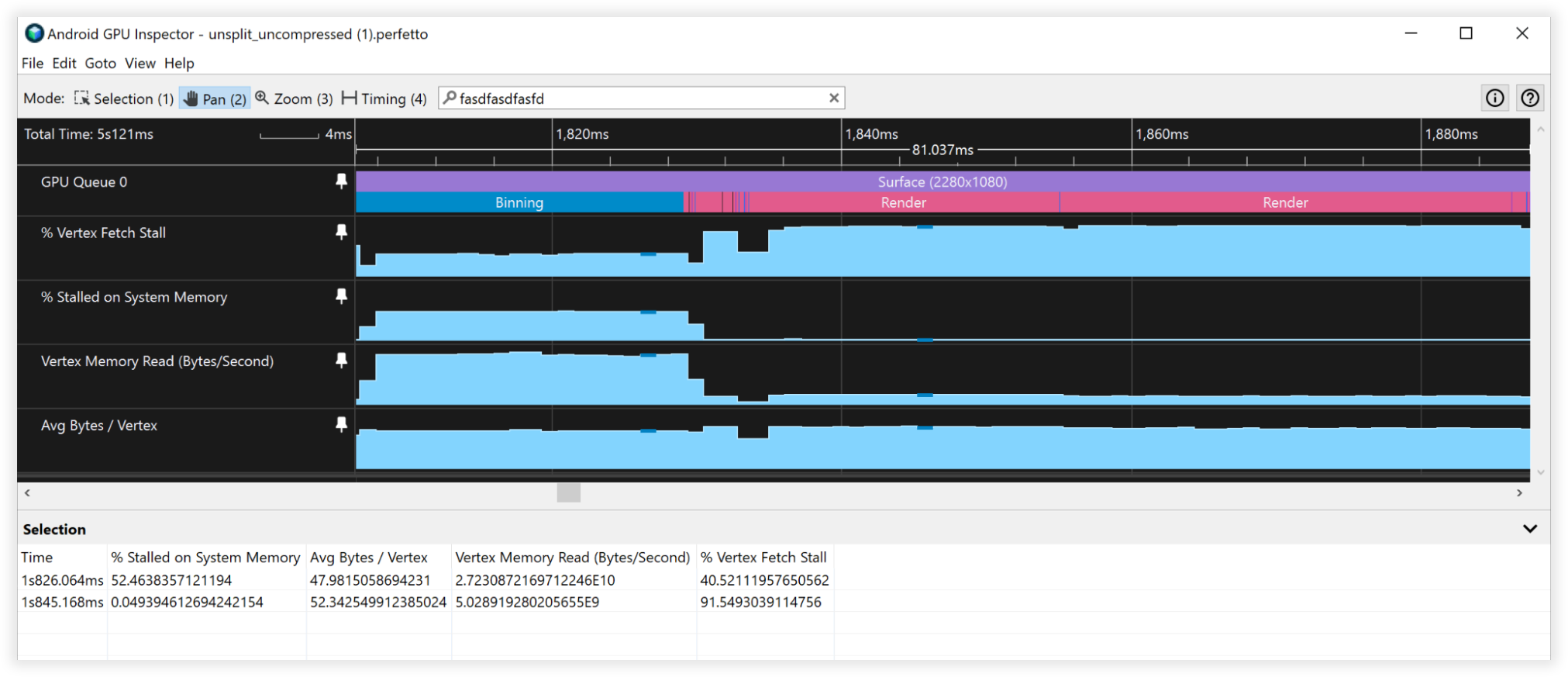This screenshot has height=677, width=1568.
Task: Choose Zoom mode tool
Action: 294,98
